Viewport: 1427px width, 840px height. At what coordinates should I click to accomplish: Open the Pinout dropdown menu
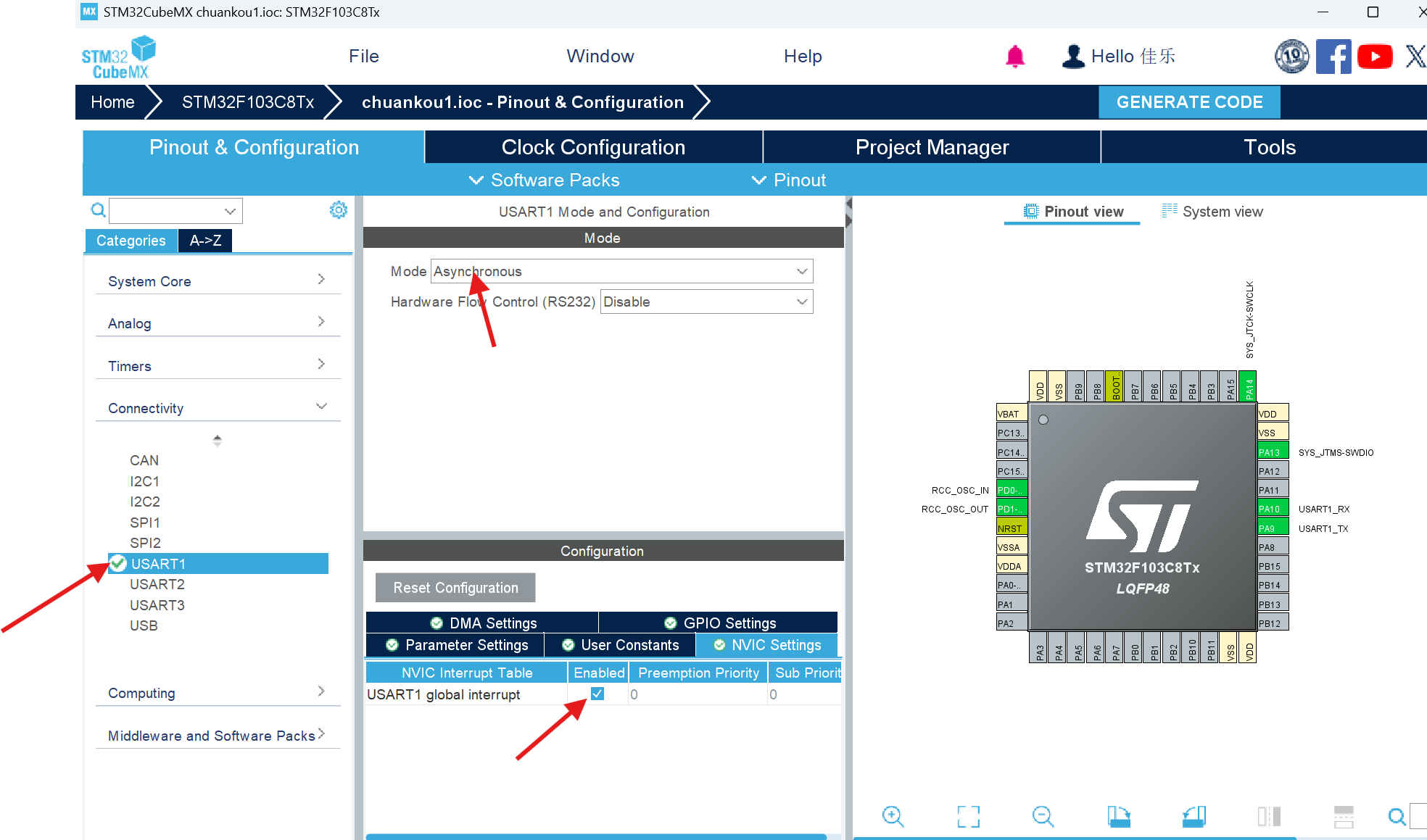click(x=789, y=180)
